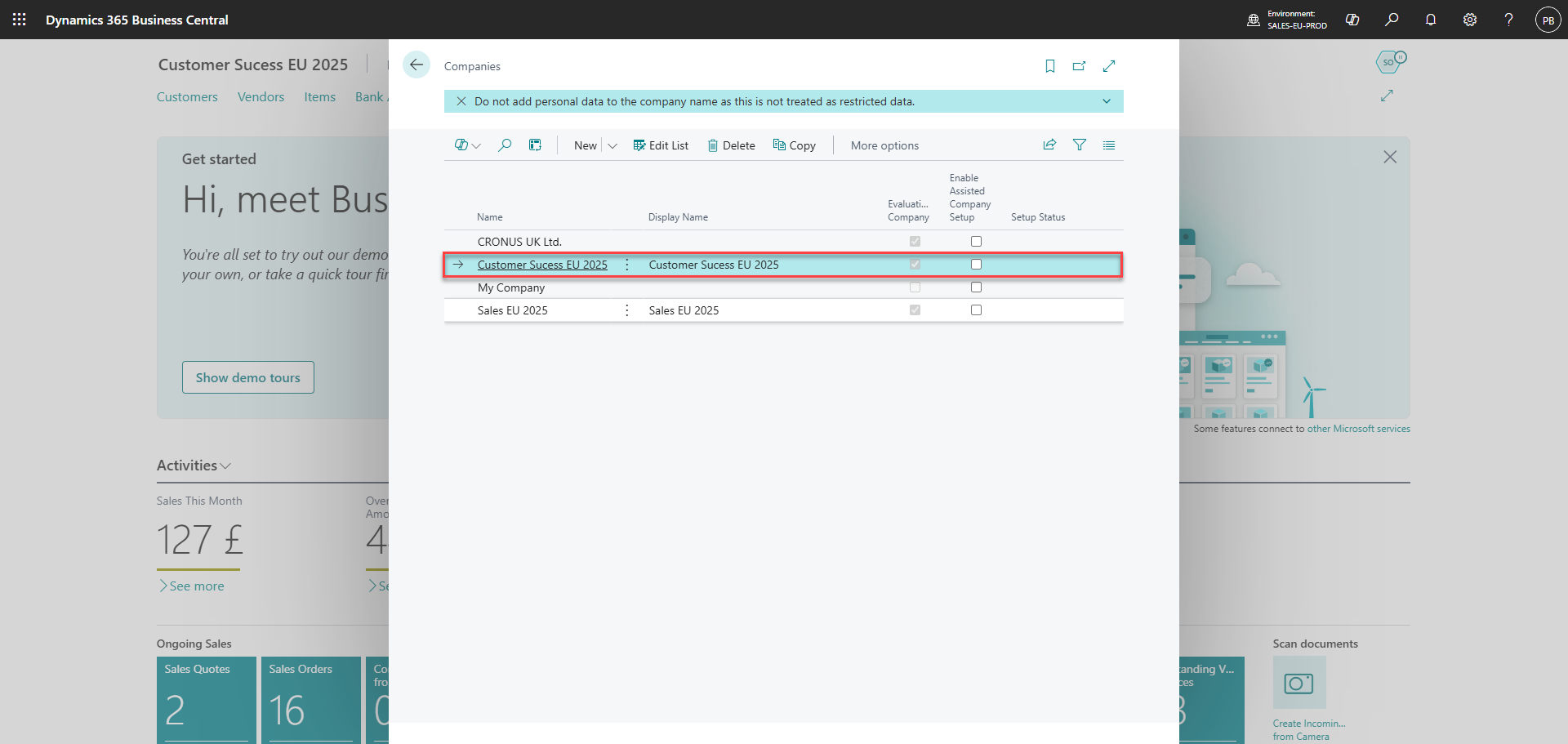Click Edit List

click(x=661, y=145)
